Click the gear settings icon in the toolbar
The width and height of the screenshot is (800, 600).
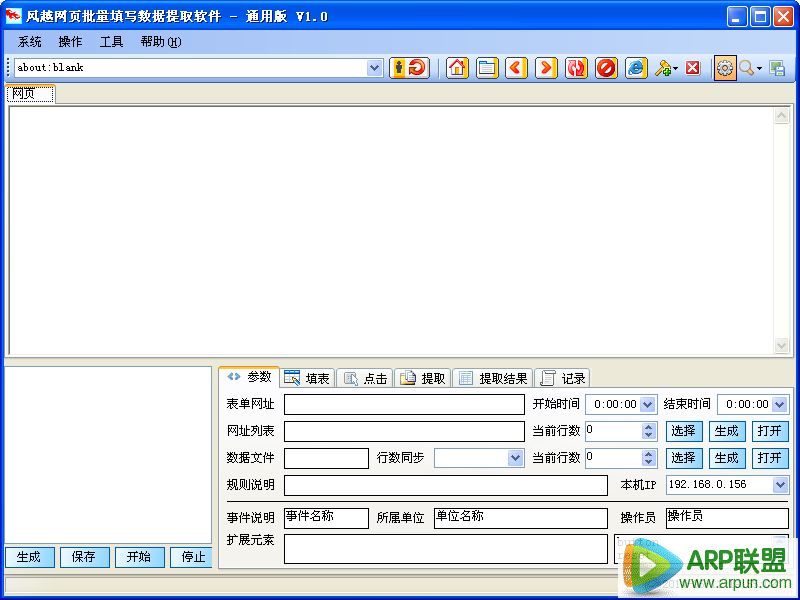724,68
